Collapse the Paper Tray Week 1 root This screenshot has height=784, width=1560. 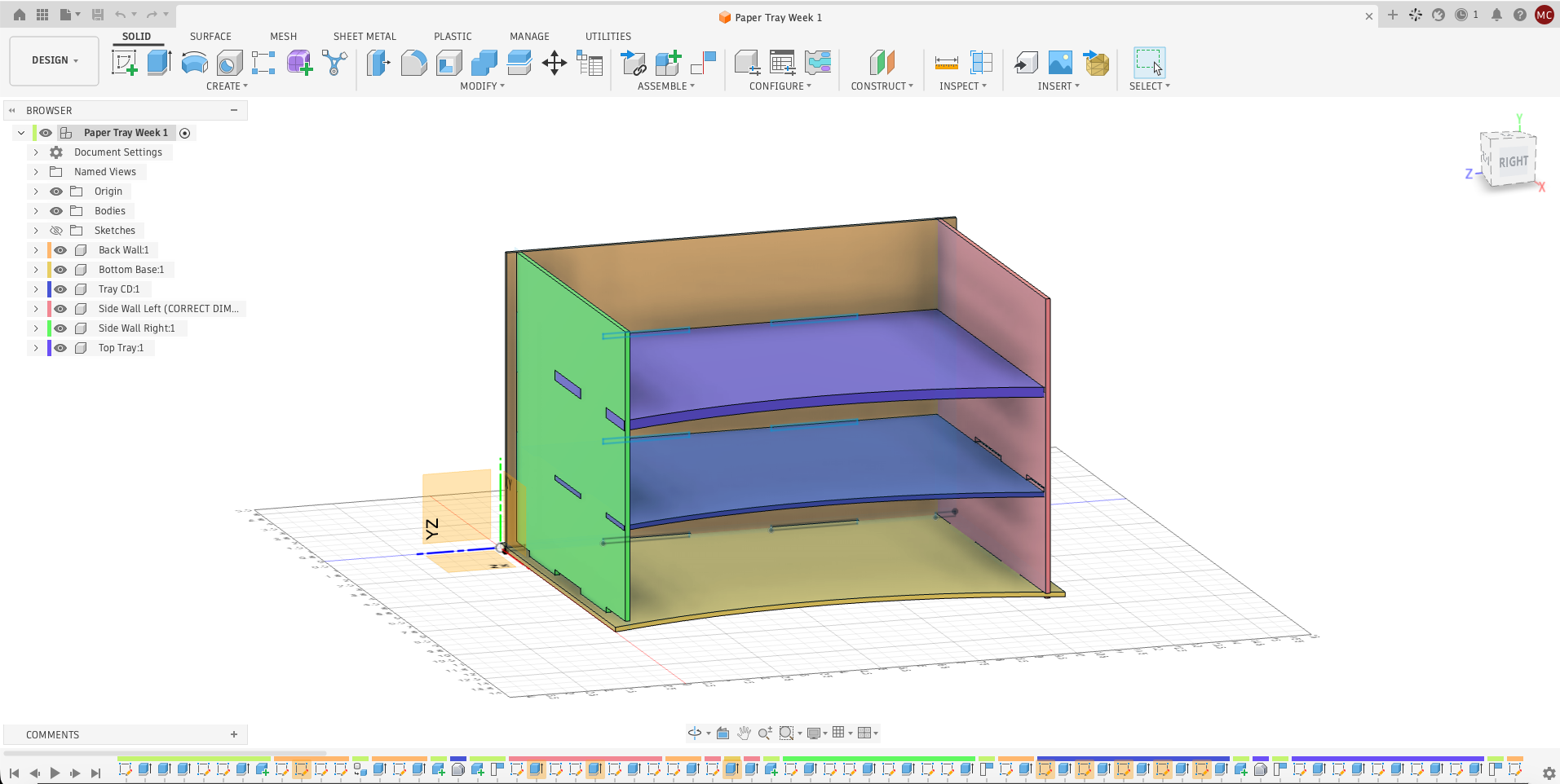point(21,133)
